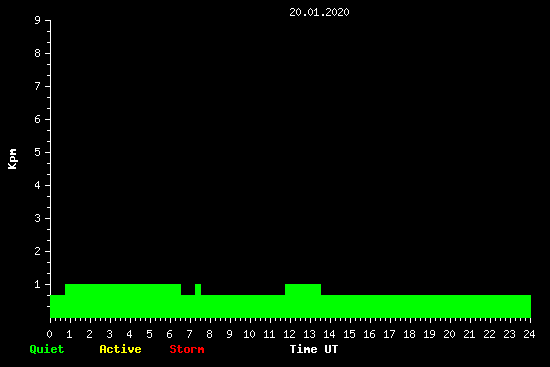Image resolution: width=550 pixels, height=367 pixels.
Task: Click the yellow Active legend label
Action: (120, 349)
